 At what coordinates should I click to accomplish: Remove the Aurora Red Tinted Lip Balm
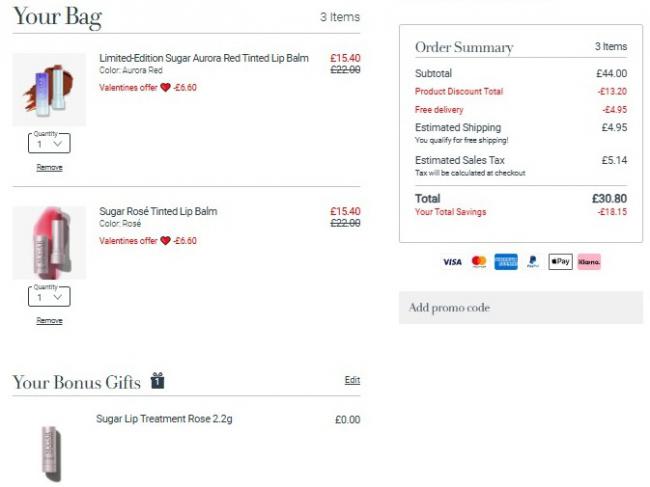[x=49, y=167]
